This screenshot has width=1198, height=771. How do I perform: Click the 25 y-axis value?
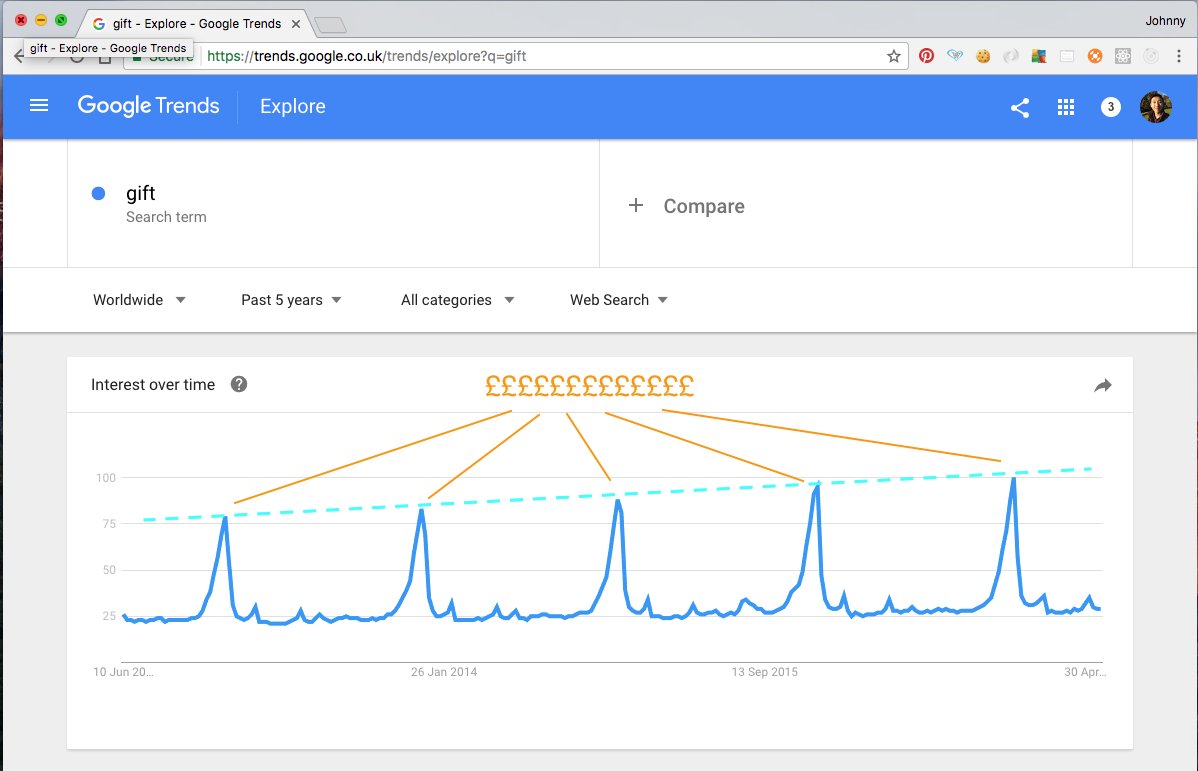click(x=108, y=615)
